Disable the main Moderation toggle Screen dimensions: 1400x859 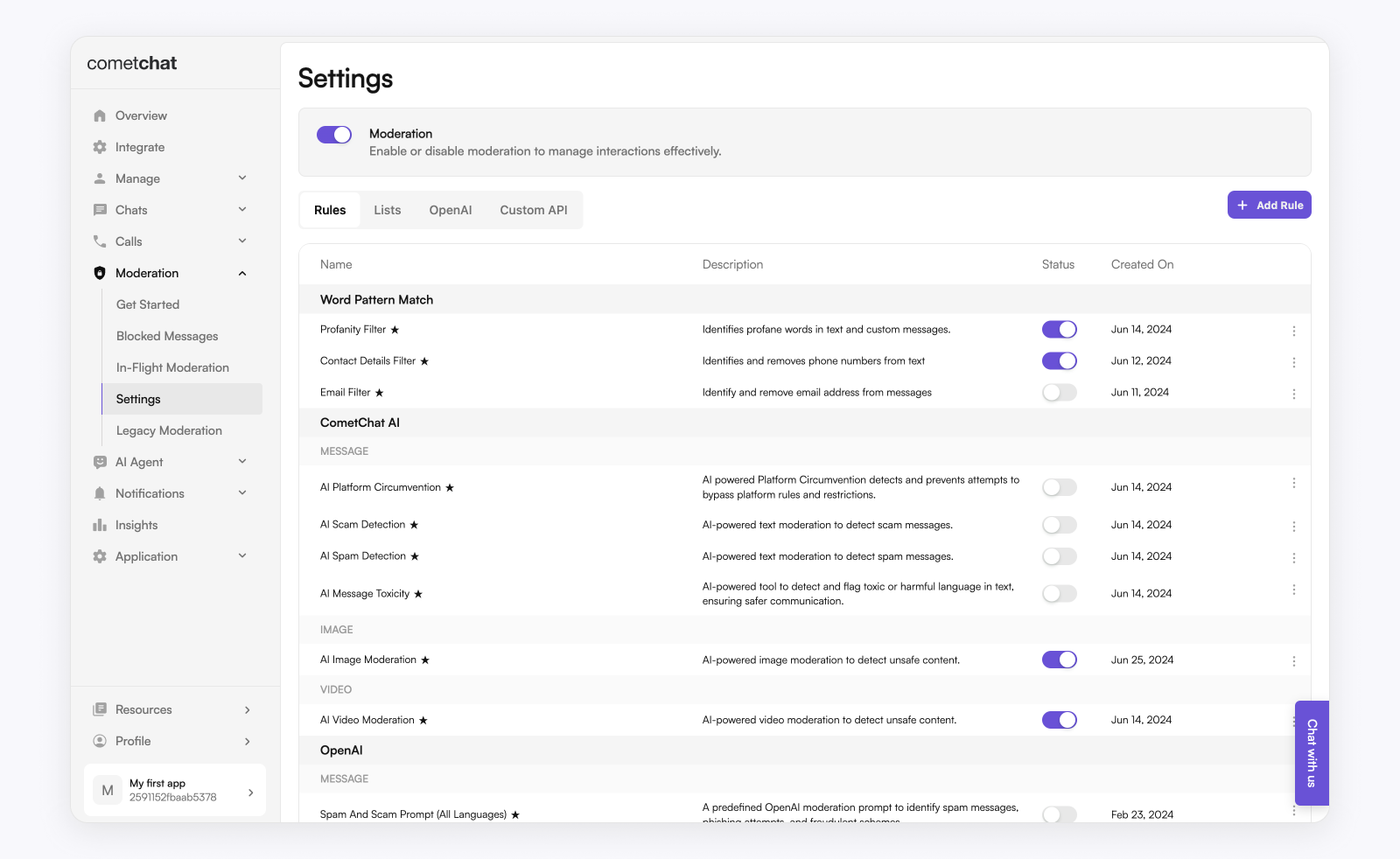pos(334,135)
